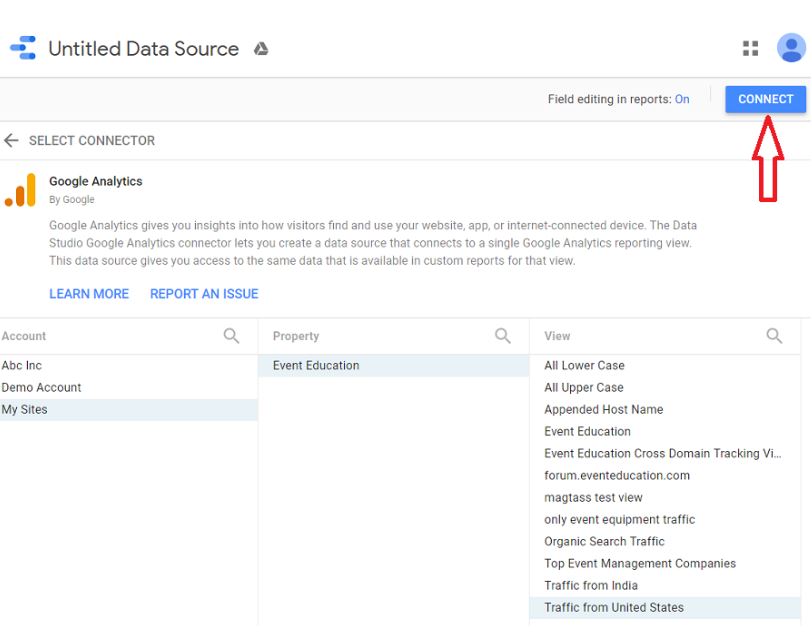This screenshot has height=639, width=812.
Task: Open the REPORT AN ISSUE link
Action: pyautogui.click(x=204, y=294)
